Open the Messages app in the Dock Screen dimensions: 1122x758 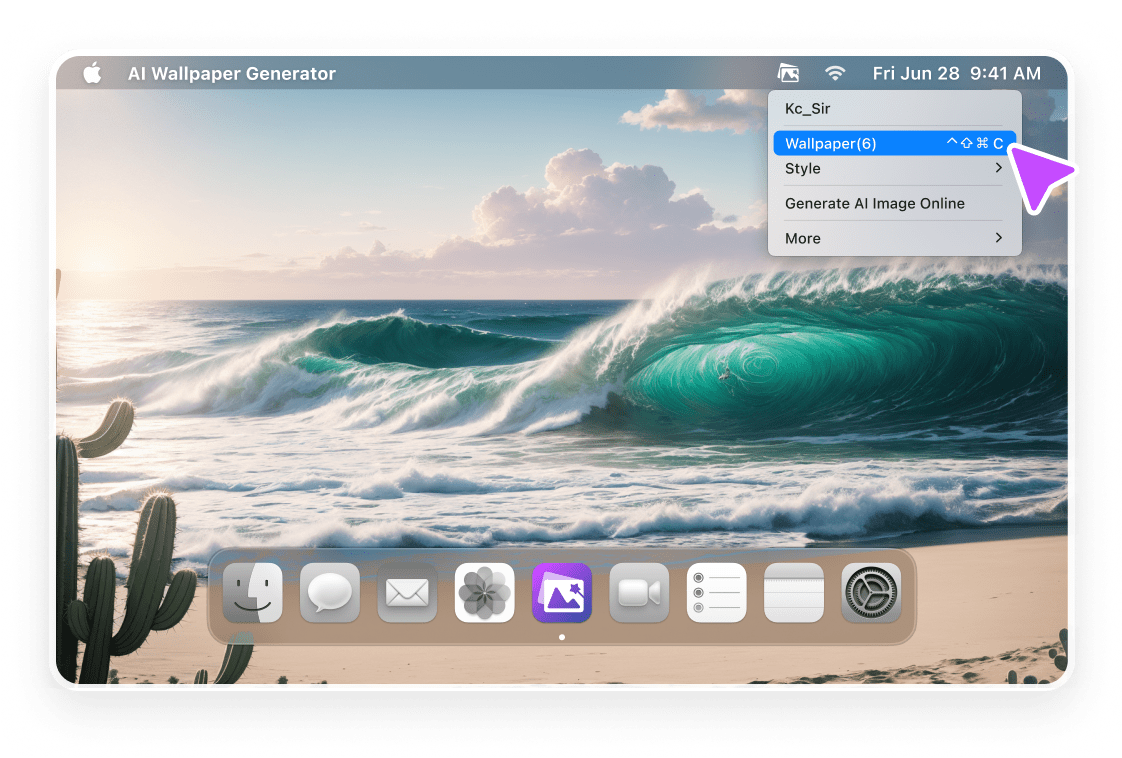(x=329, y=592)
